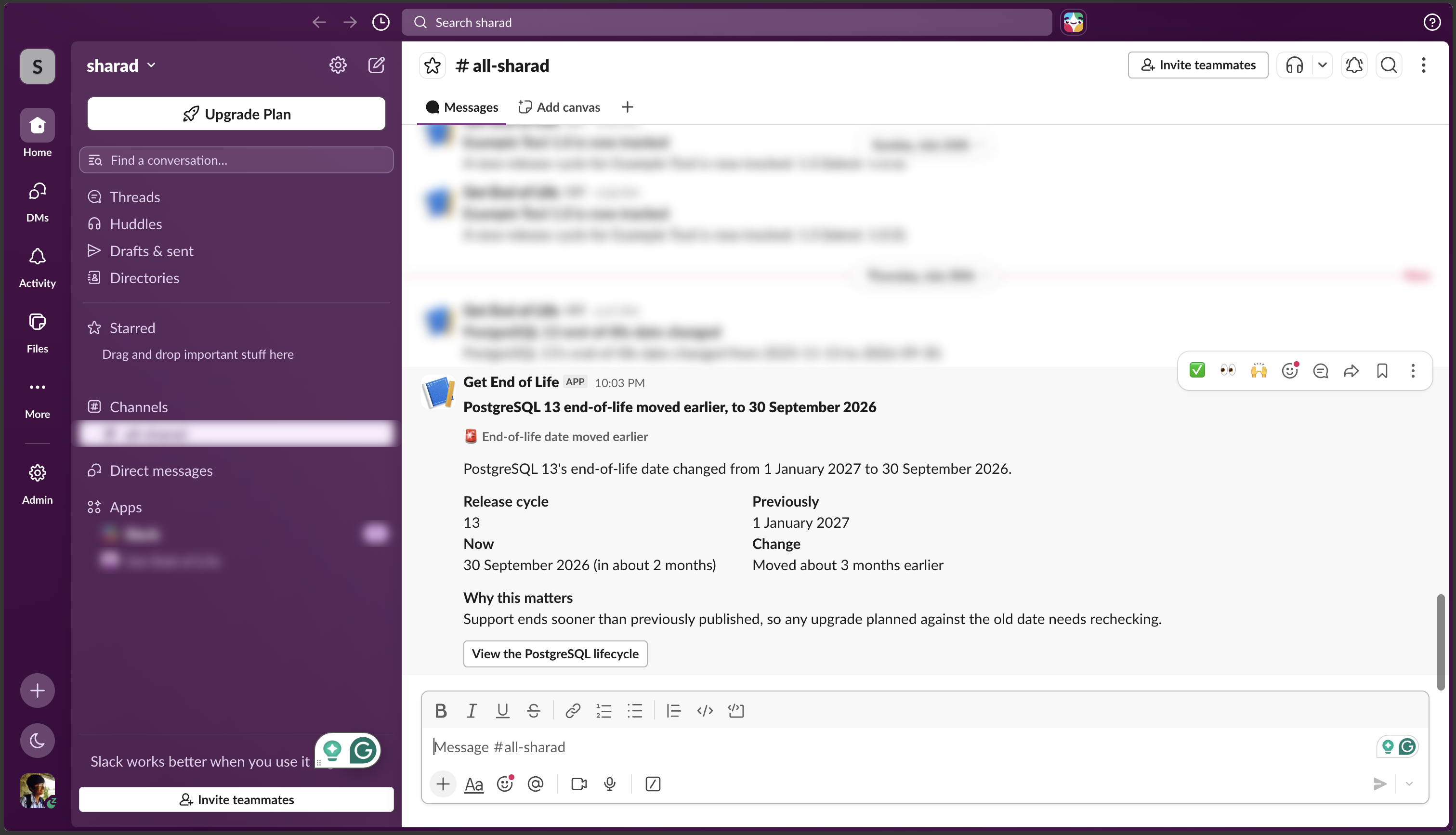Open Admin settings in the left rail
Image resolution: width=1456 pixels, height=835 pixels.
(x=37, y=484)
